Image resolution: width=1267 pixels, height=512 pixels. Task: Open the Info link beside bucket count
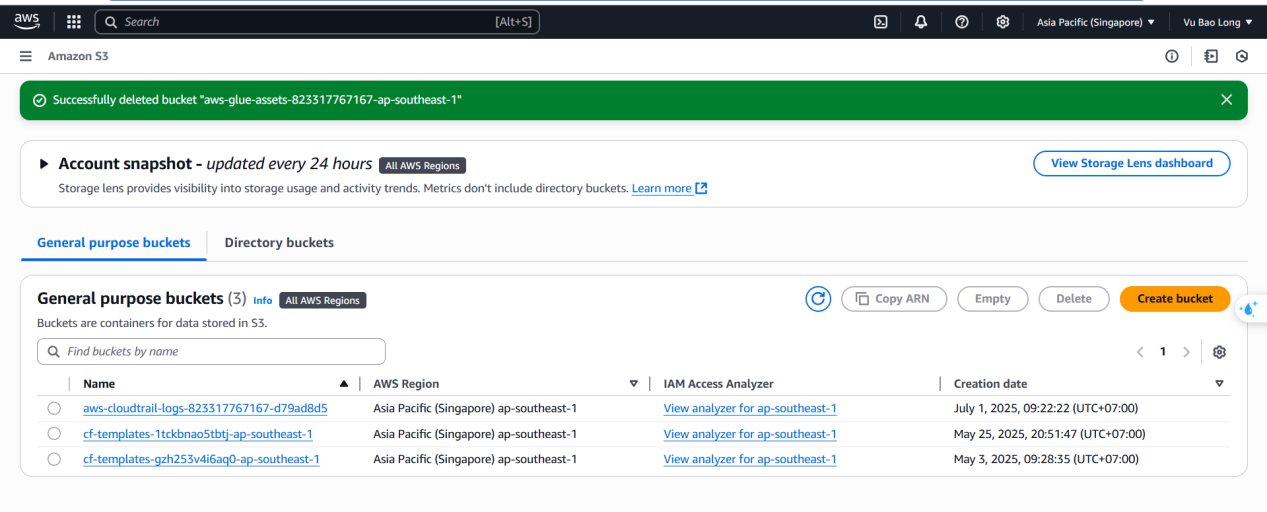262,300
